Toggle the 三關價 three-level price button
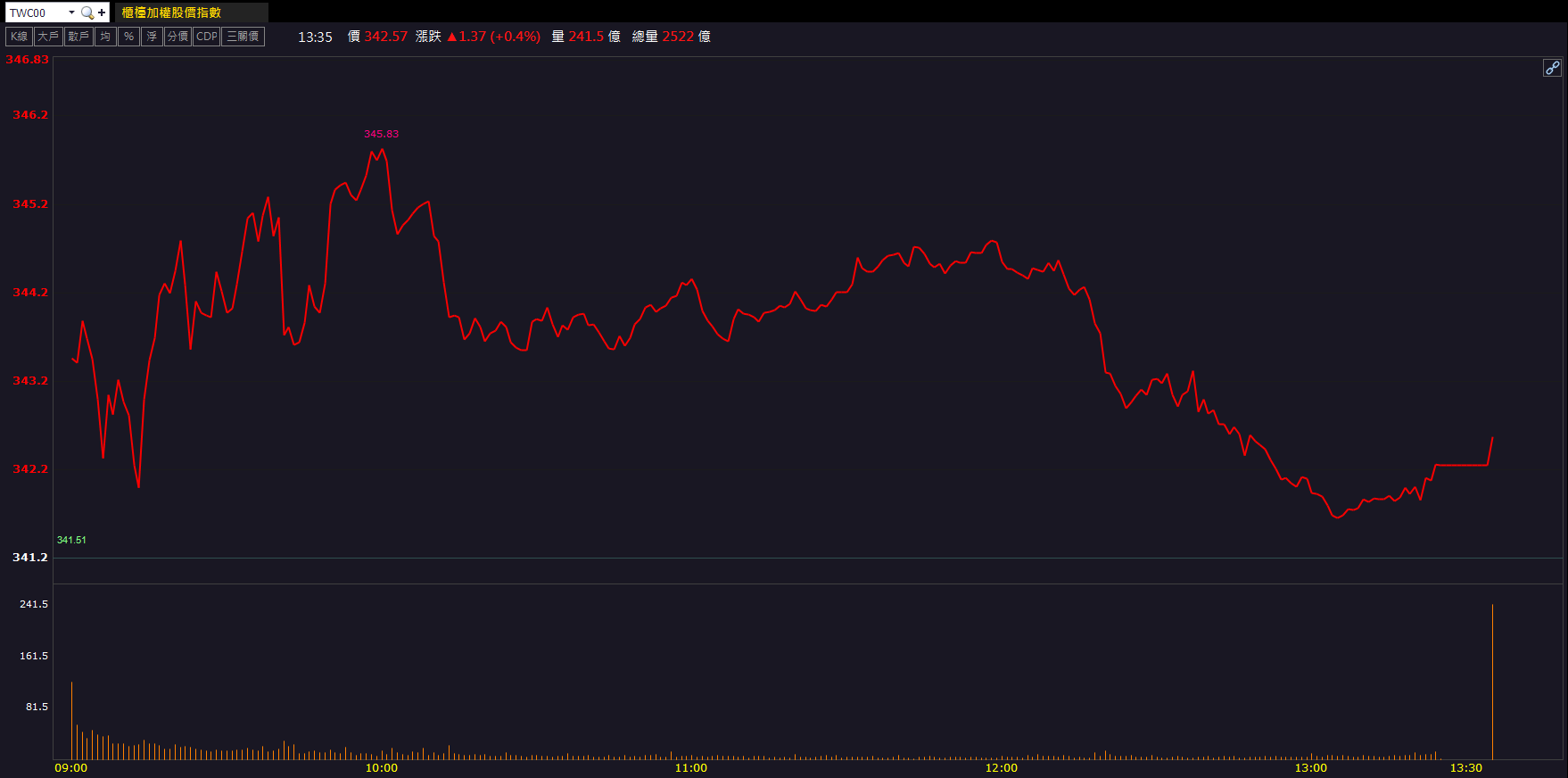 [x=243, y=37]
